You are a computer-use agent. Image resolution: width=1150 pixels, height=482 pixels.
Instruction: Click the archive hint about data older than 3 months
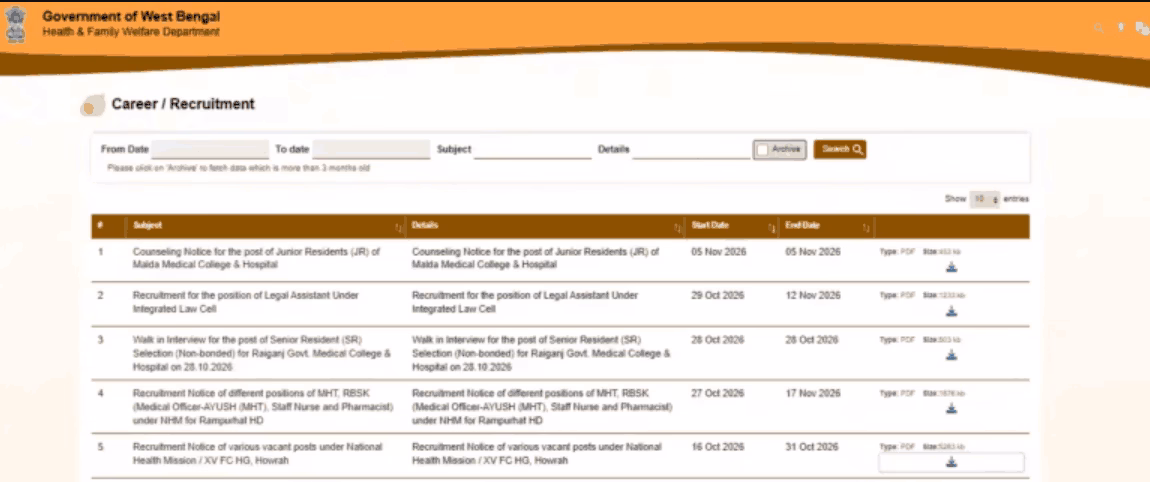point(238,168)
